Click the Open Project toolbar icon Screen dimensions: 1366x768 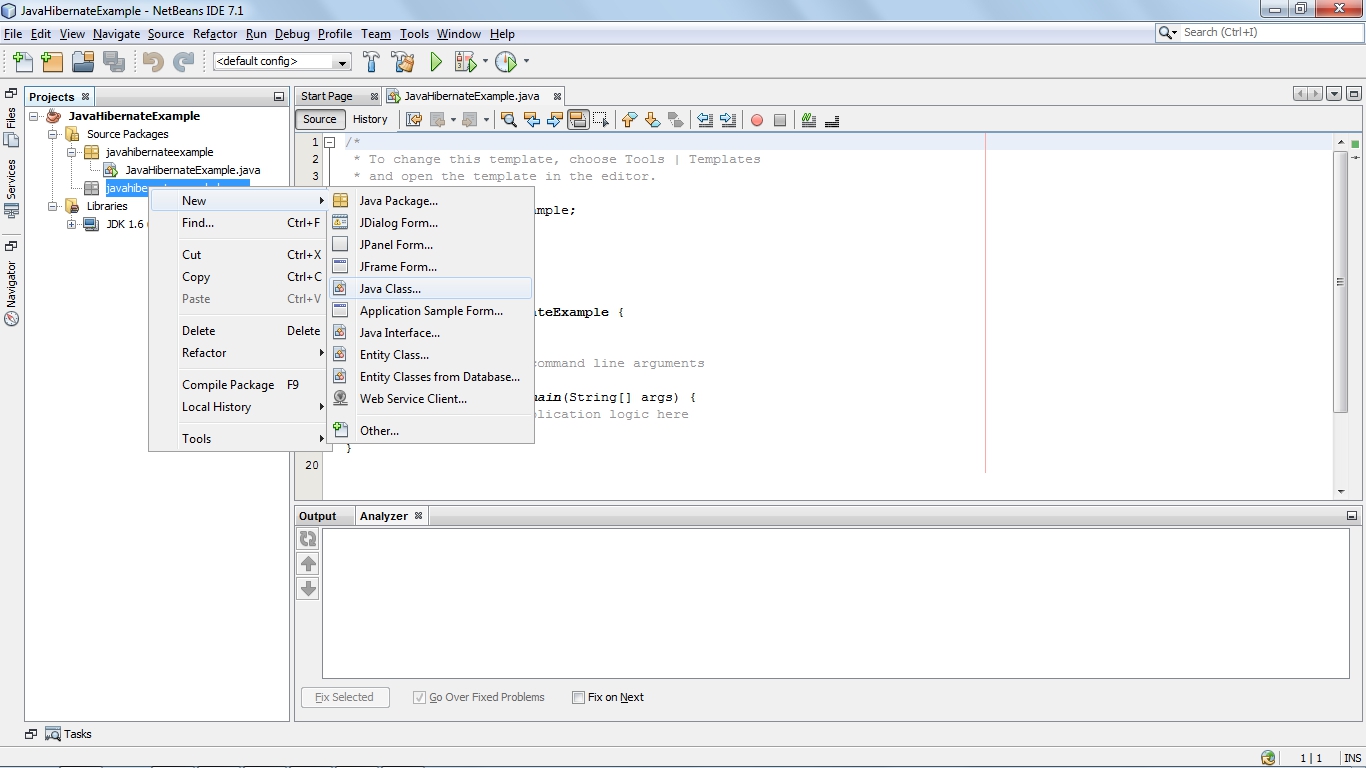pos(83,62)
